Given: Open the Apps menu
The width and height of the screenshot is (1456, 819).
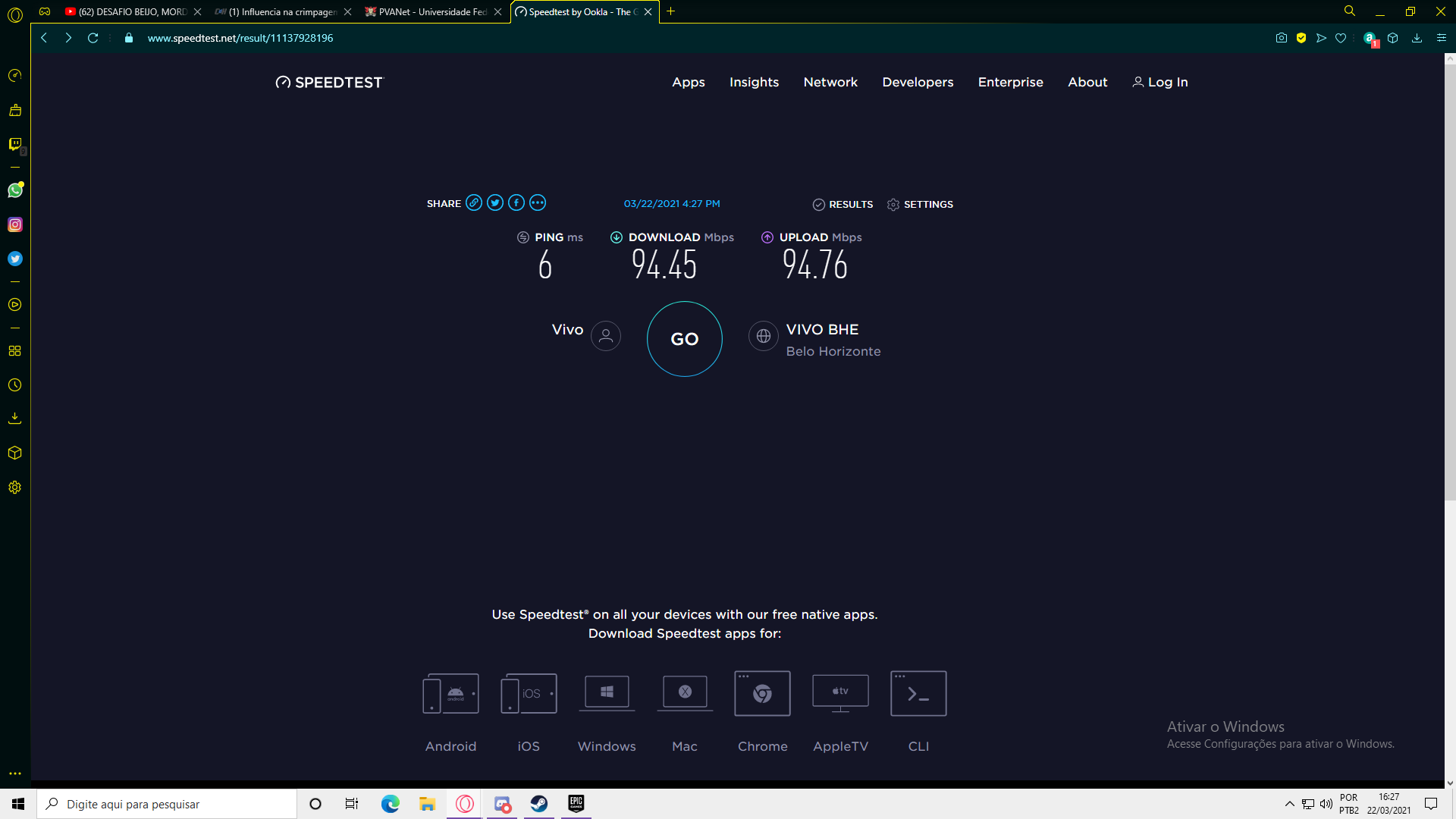Looking at the screenshot, I should 689,82.
